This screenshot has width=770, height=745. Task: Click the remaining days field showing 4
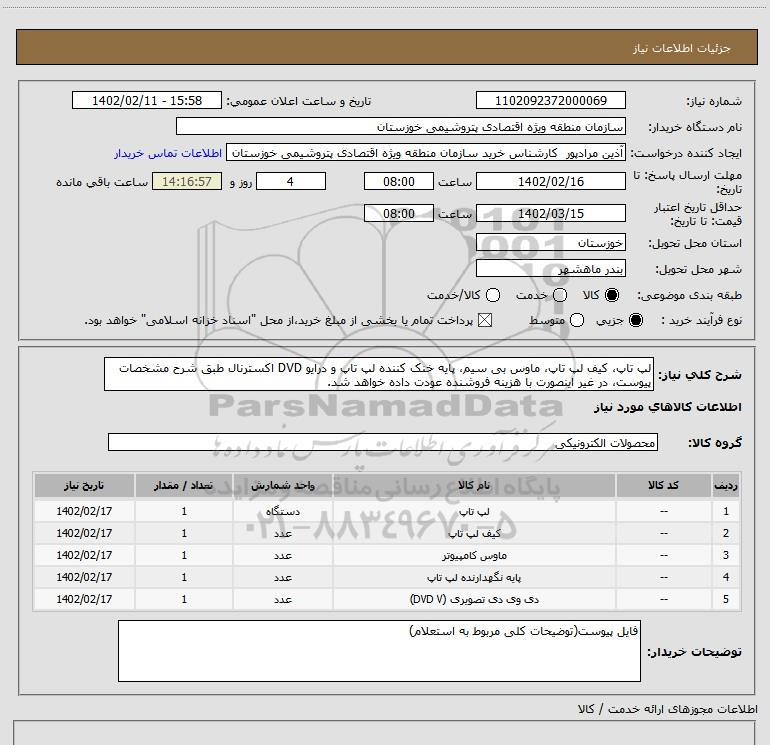[x=291, y=181]
